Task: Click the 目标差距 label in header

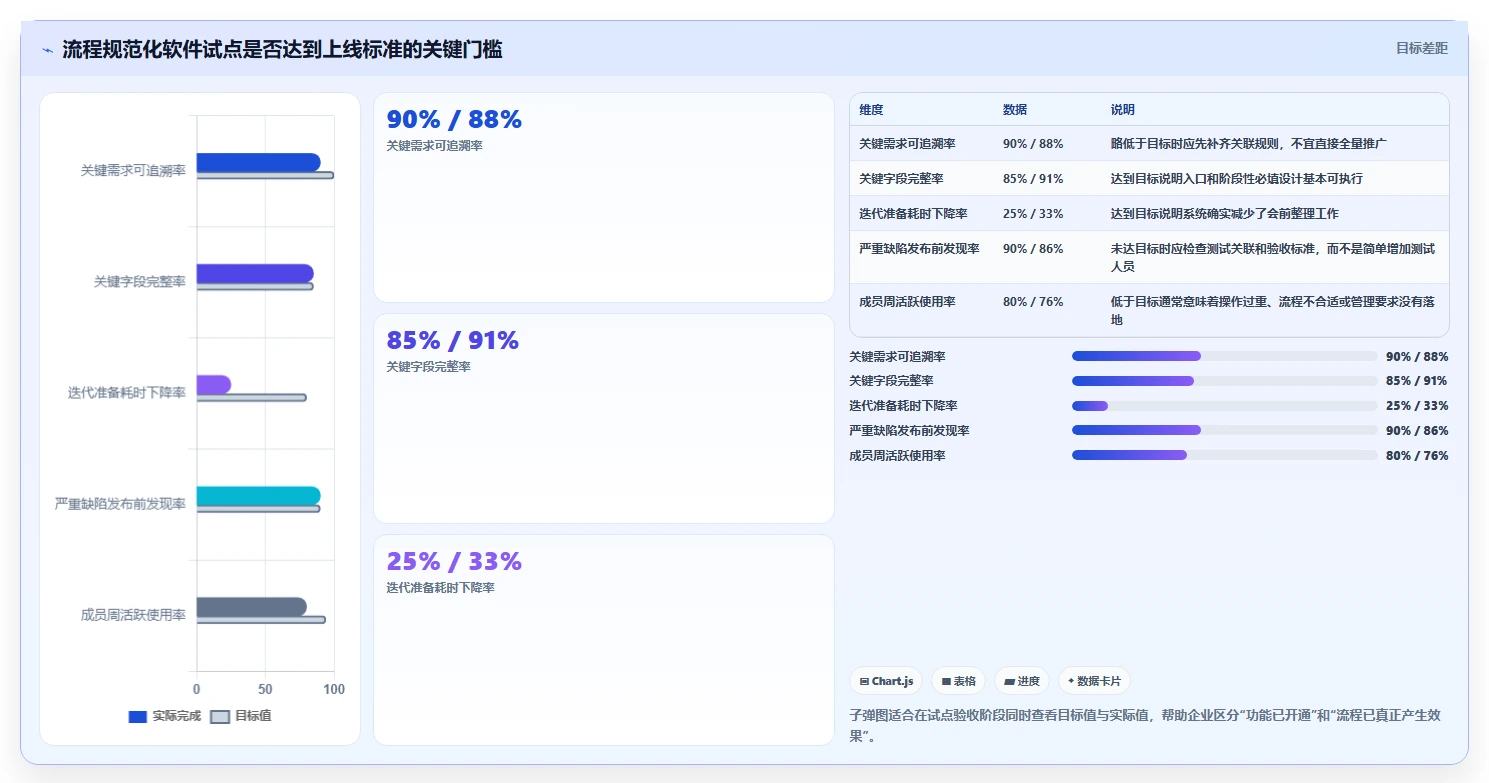Action: (1422, 48)
